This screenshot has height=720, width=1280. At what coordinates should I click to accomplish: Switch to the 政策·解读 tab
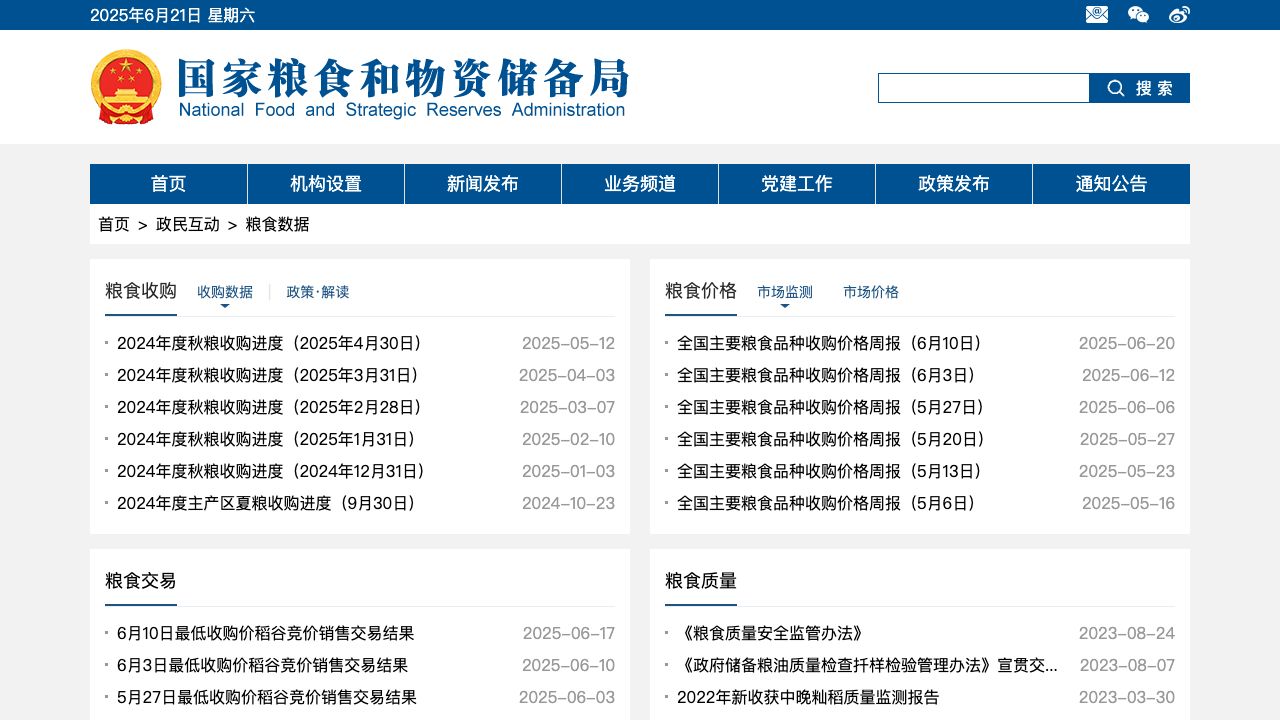point(318,292)
